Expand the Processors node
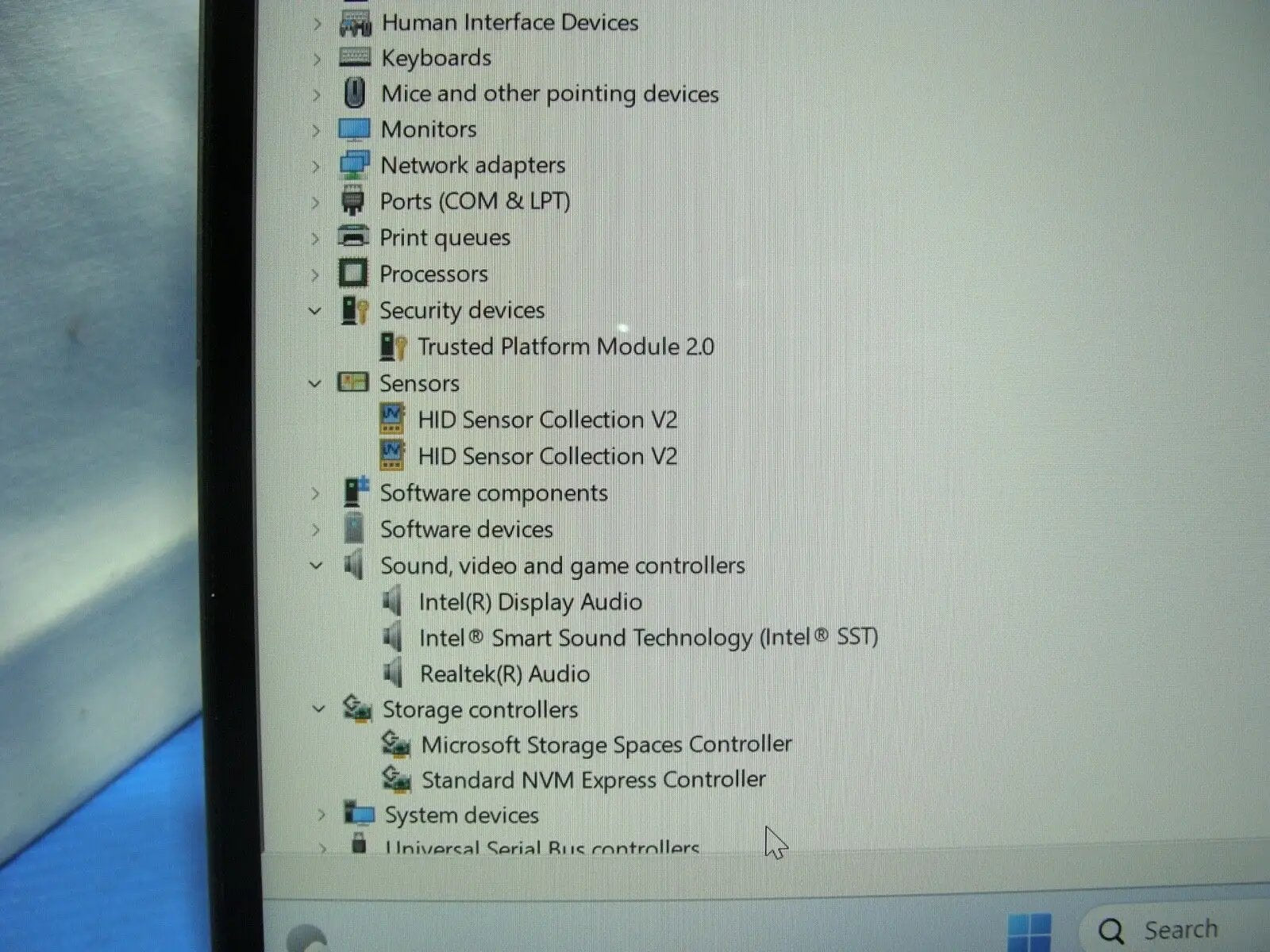Image resolution: width=1270 pixels, height=952 pixels. (315, 274)
